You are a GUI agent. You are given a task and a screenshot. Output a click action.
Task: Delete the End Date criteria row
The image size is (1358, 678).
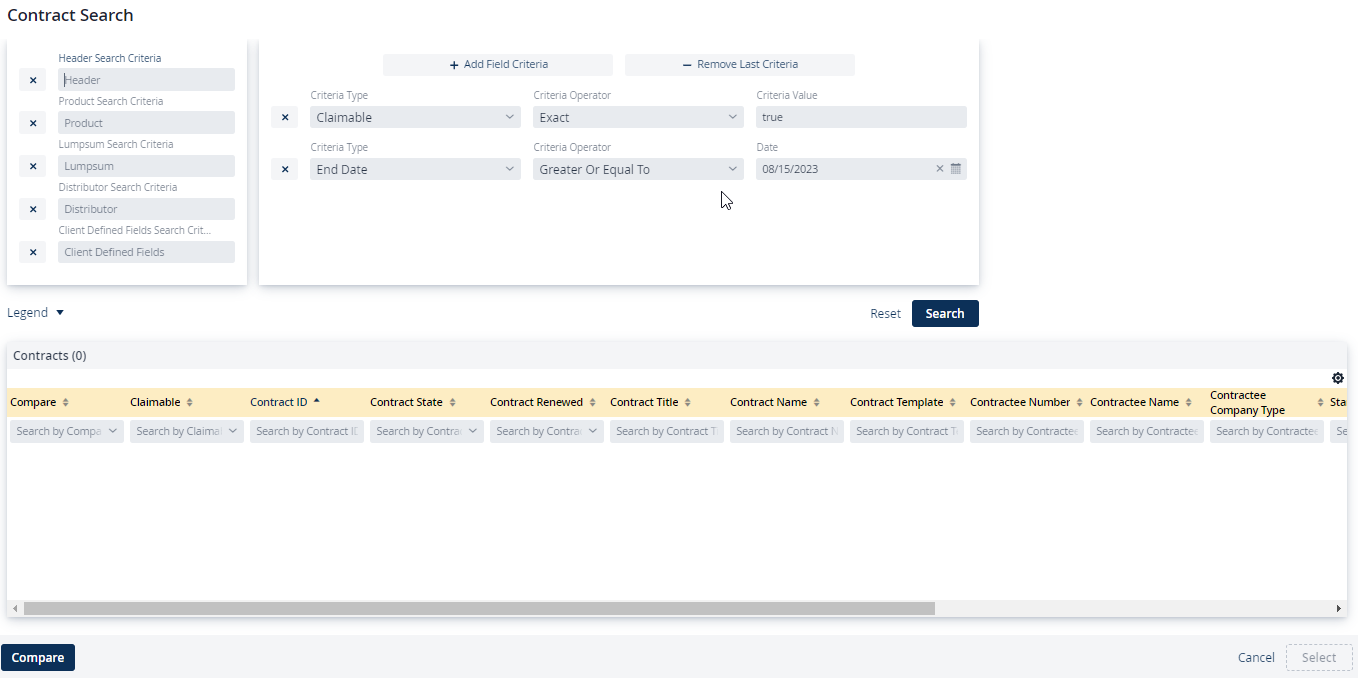284,169
